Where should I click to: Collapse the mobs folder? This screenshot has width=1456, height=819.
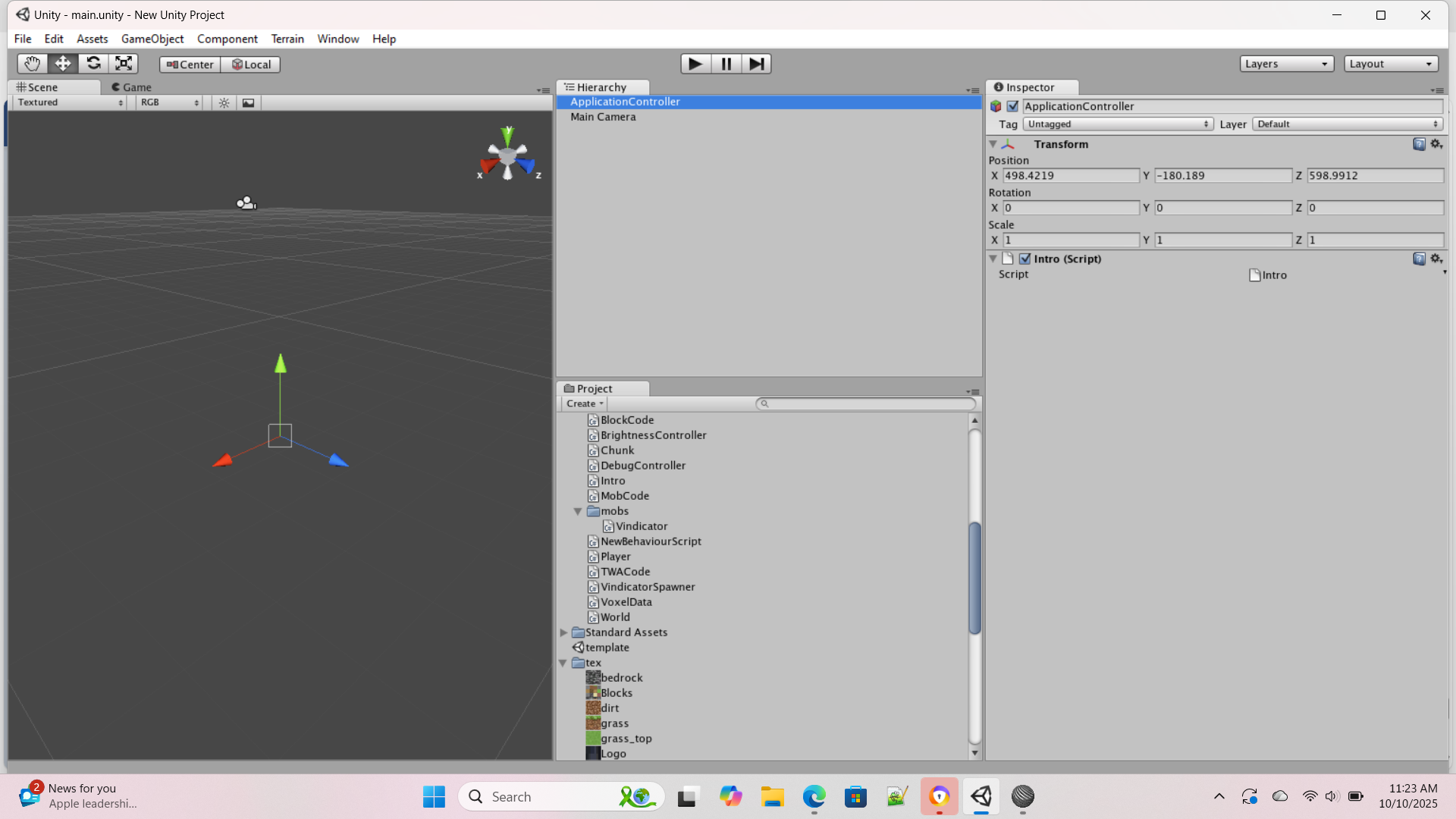tap(578, 511)
